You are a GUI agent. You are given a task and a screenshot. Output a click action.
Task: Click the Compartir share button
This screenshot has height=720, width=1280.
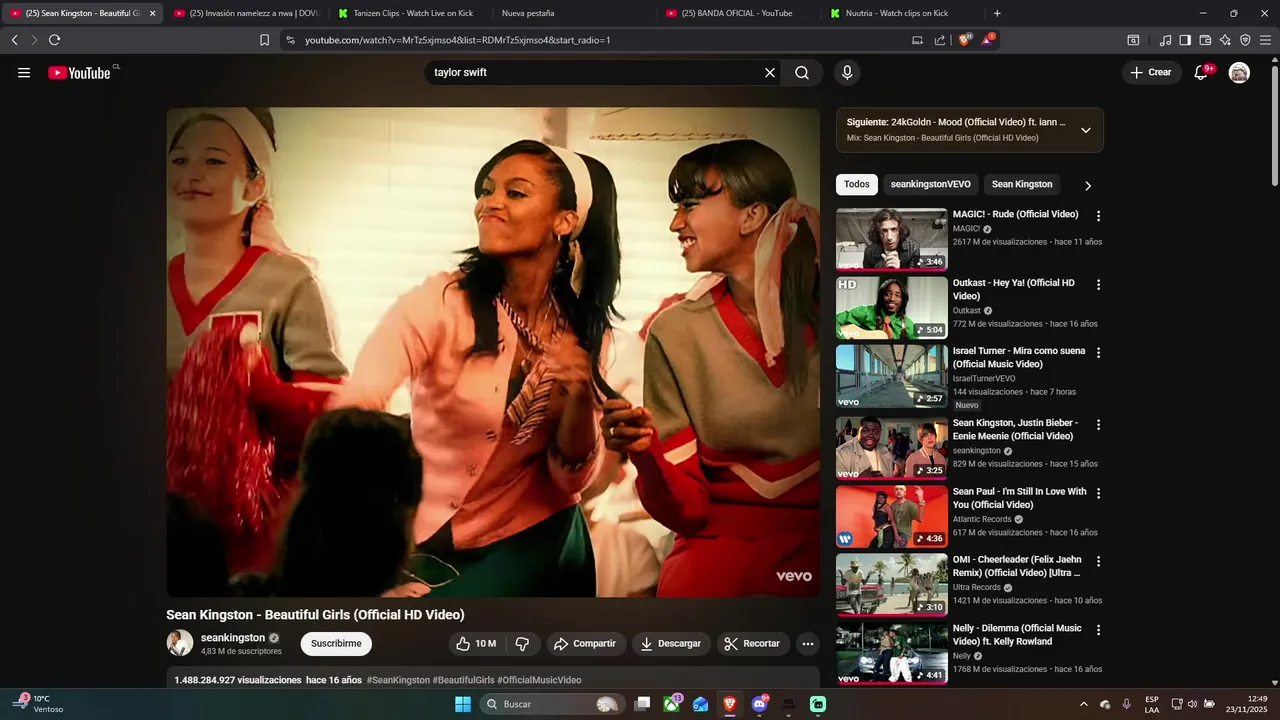[x=585, y=643]
